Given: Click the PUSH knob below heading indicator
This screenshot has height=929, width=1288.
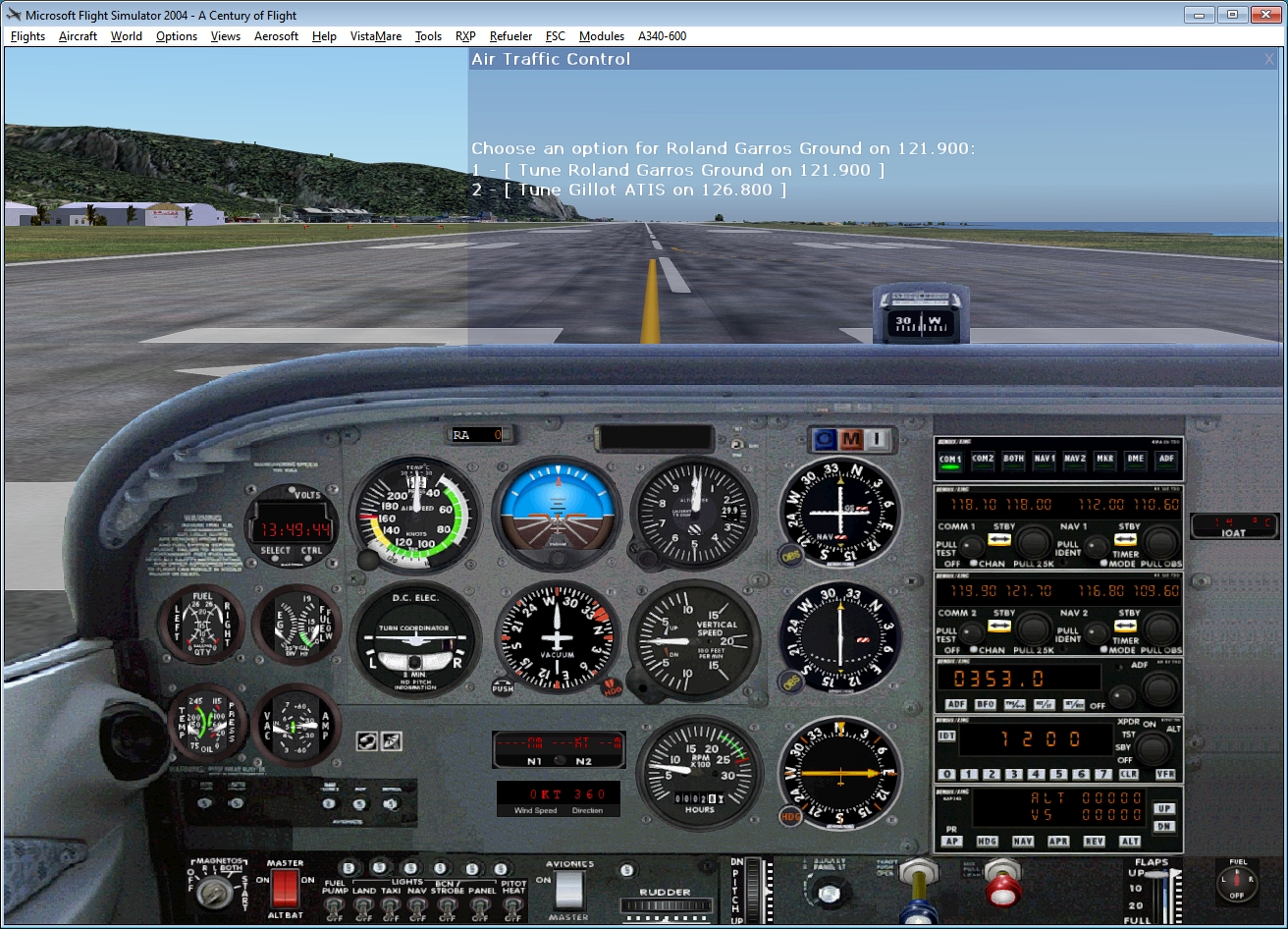Looking at the screenshot, I should coord(503,687).
